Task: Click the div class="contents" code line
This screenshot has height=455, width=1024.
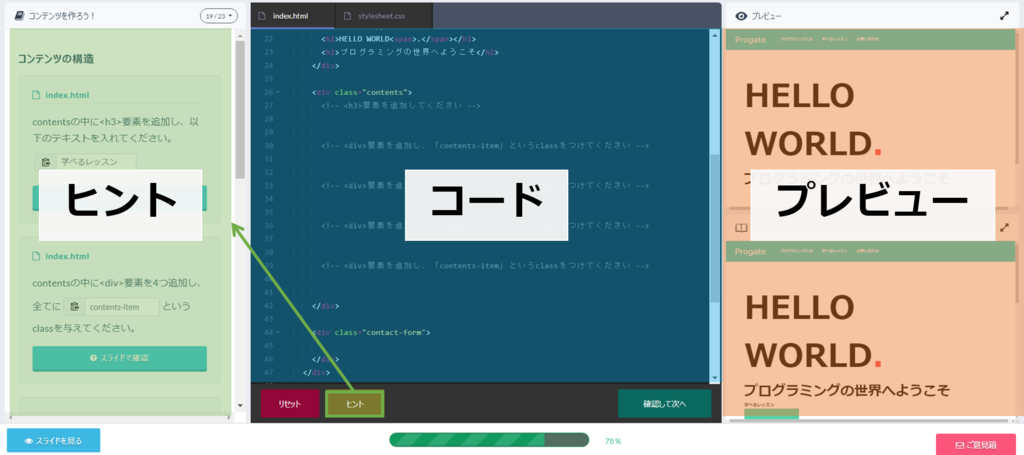Action: [362, 92]
